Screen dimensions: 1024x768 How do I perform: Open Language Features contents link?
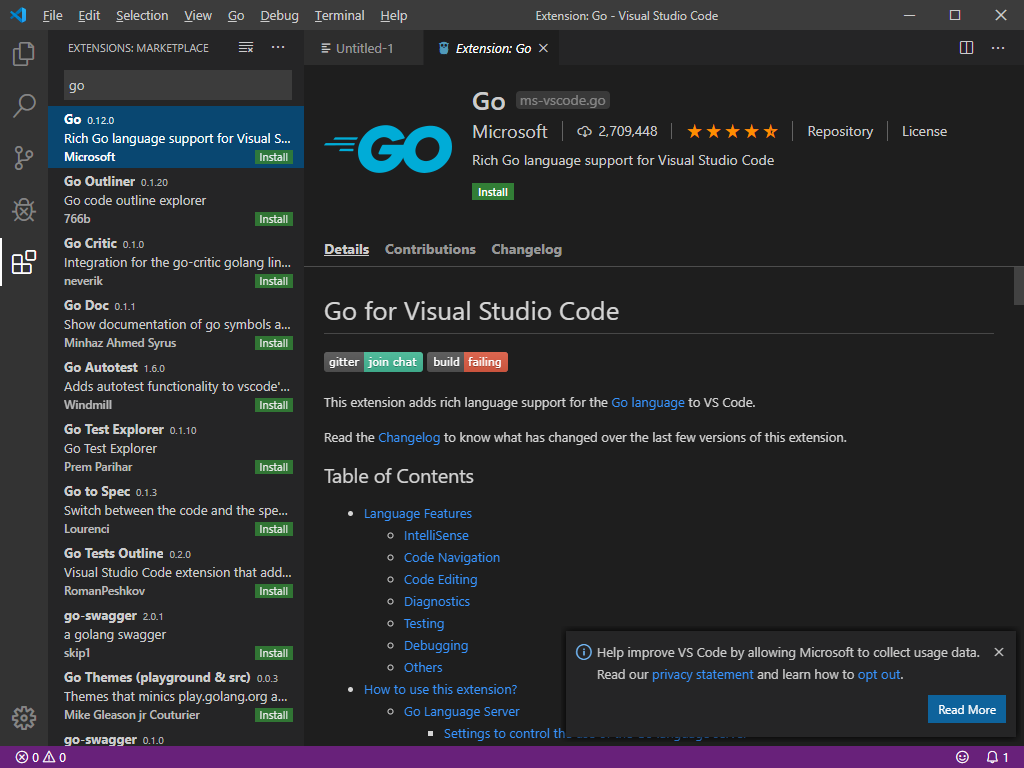pos(417,513)
